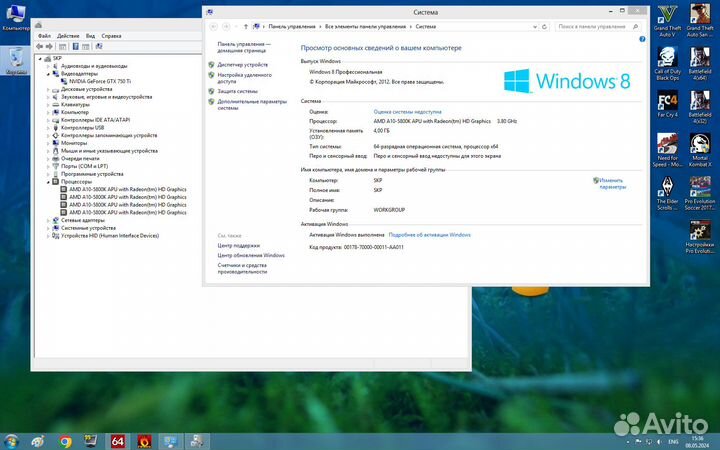Open Защита системы link

pyautogui.click(x=237, y=91)
